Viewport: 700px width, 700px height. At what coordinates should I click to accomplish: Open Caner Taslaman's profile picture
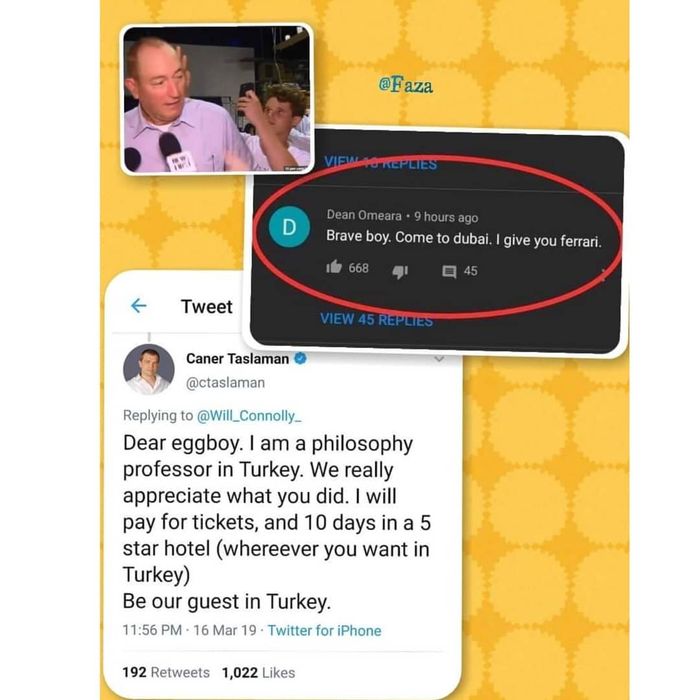pos(149,369)
